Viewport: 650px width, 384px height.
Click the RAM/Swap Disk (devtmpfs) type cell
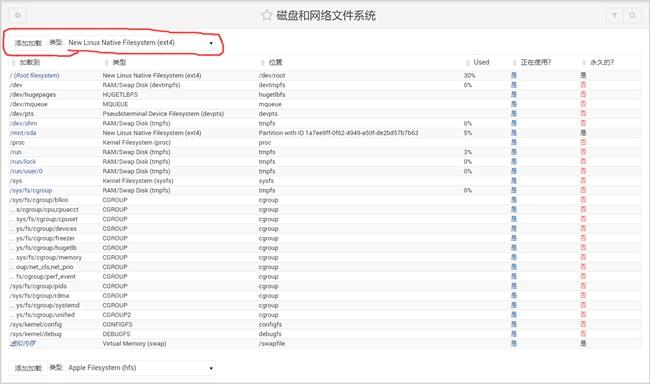pos(141,85)
